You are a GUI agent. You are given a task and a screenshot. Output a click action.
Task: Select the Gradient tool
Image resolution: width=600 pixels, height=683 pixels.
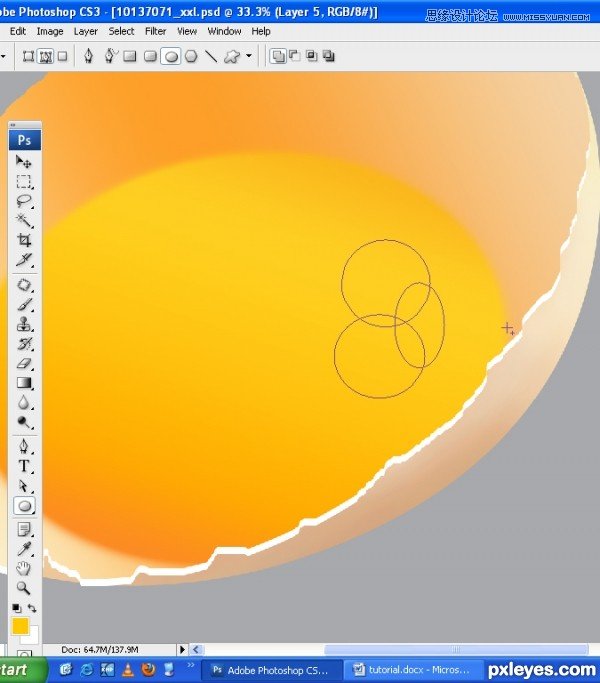(24, 383)
